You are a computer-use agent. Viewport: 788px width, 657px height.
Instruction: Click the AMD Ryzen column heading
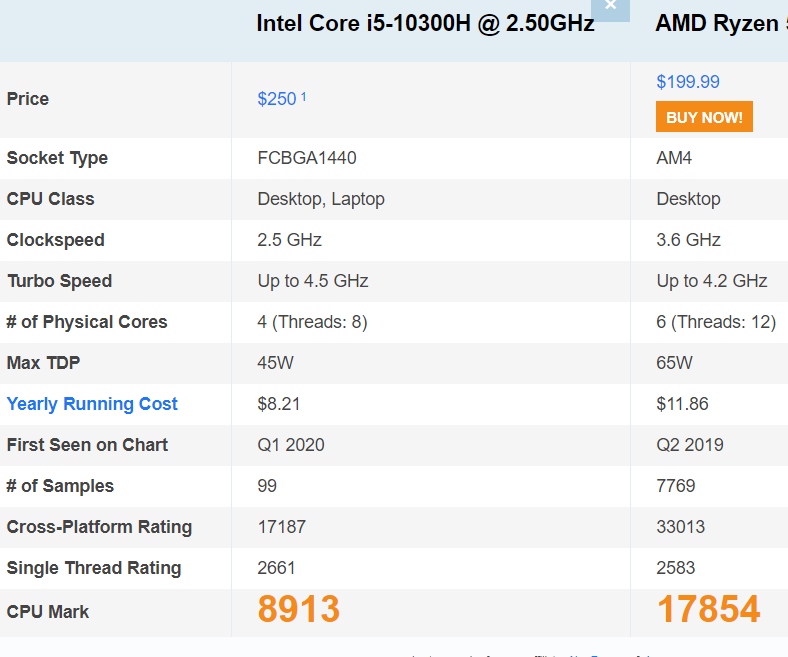point(720,24)
